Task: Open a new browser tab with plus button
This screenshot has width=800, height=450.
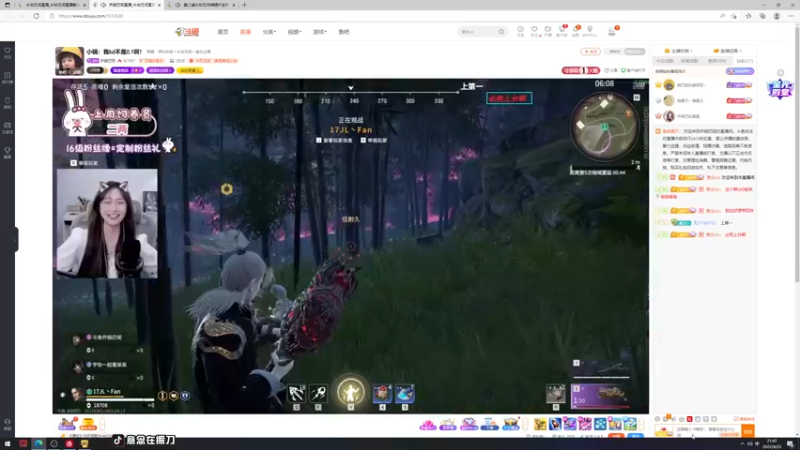Action: [244, 5]
